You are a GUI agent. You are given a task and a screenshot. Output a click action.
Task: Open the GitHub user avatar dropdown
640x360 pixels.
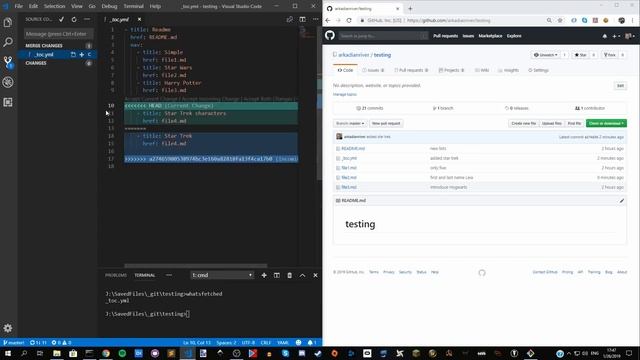coord(630,36)
